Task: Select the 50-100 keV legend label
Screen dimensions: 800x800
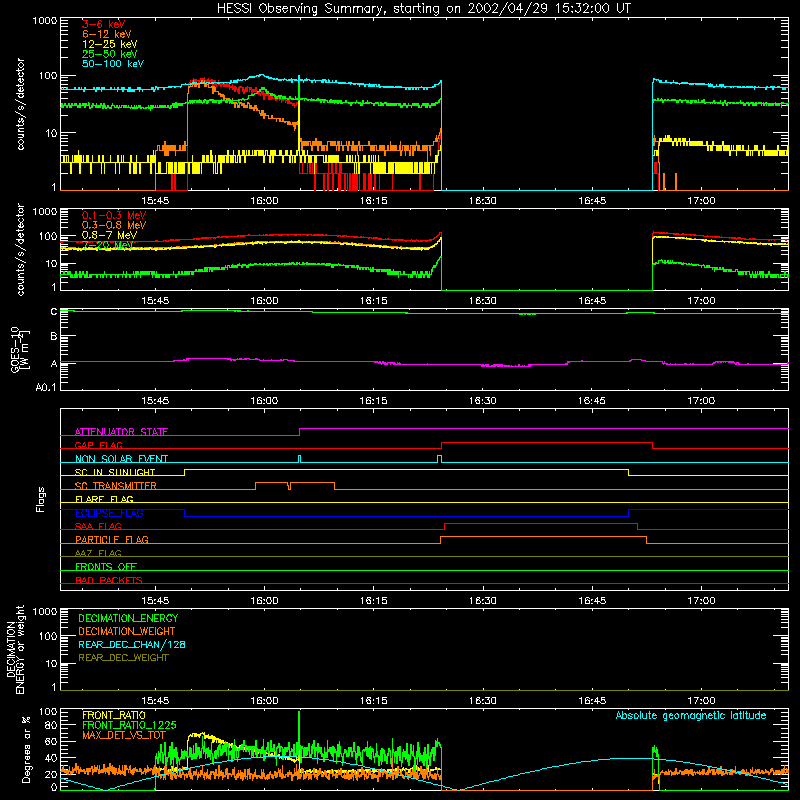Action: (113, 63)
